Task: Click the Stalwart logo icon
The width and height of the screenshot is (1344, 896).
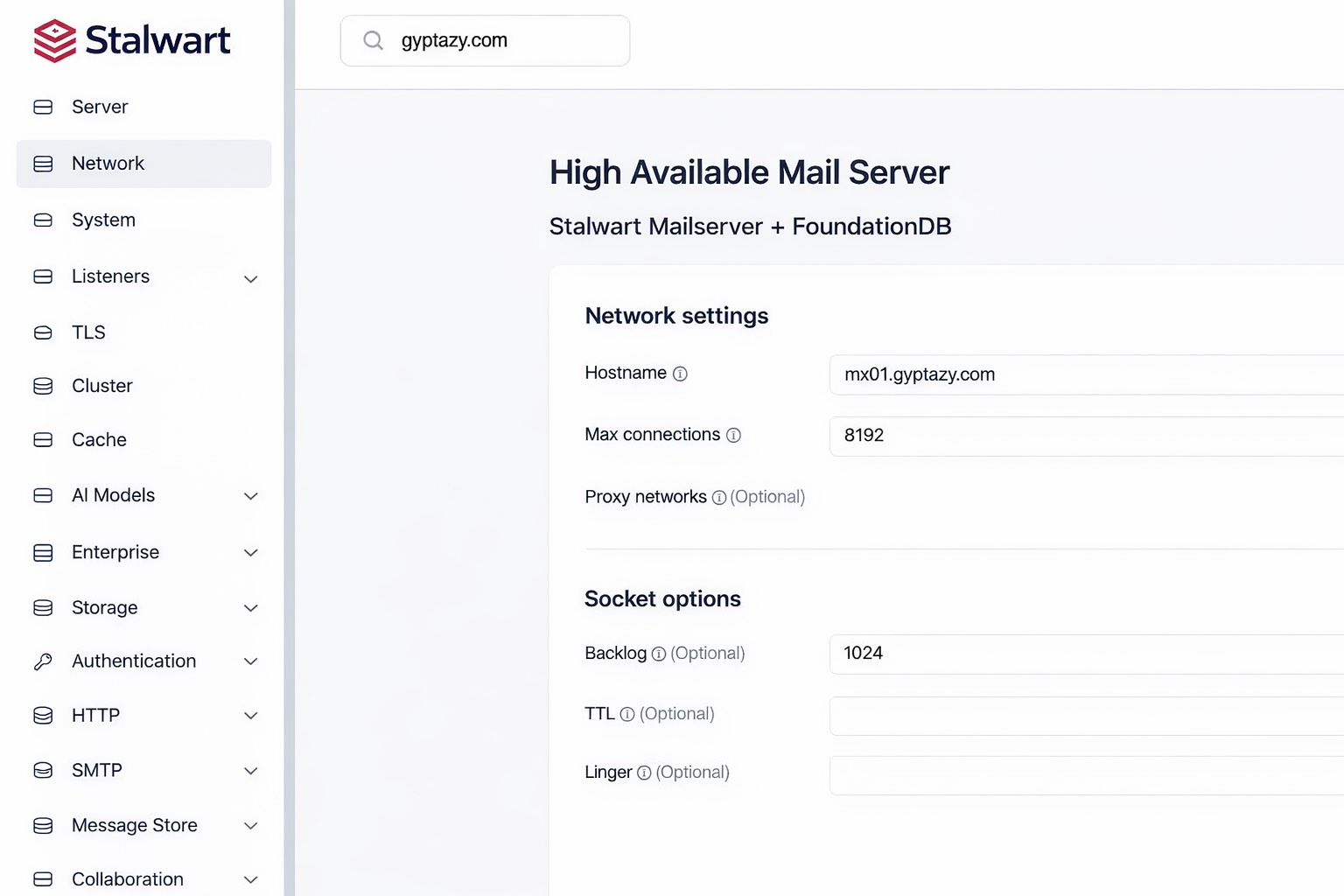Action: 55,40
